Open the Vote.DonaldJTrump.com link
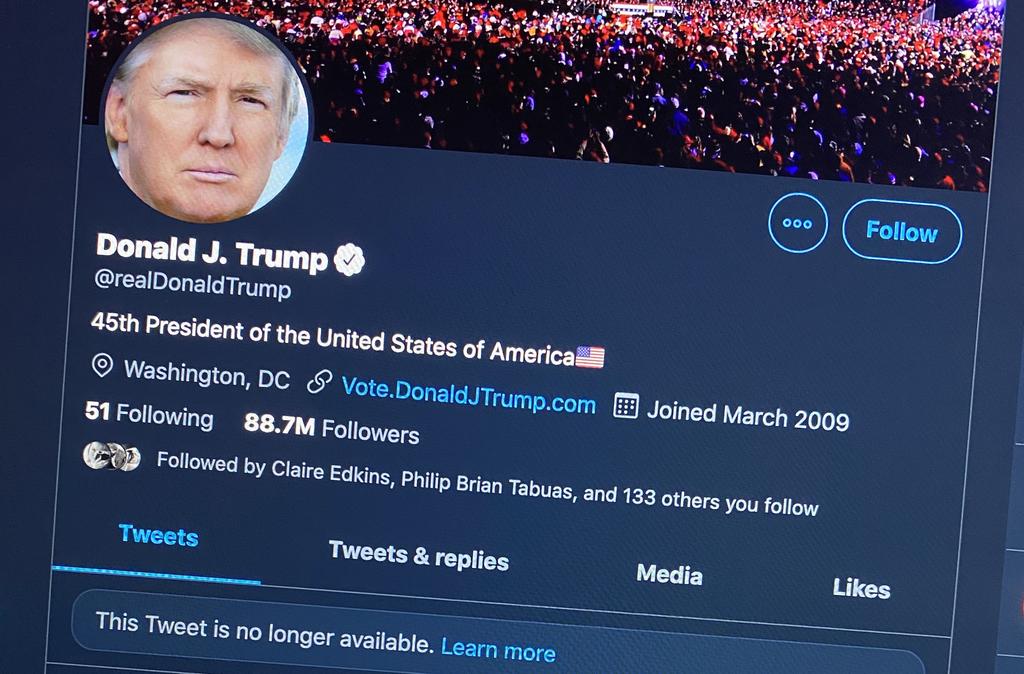 click(468, 395)
